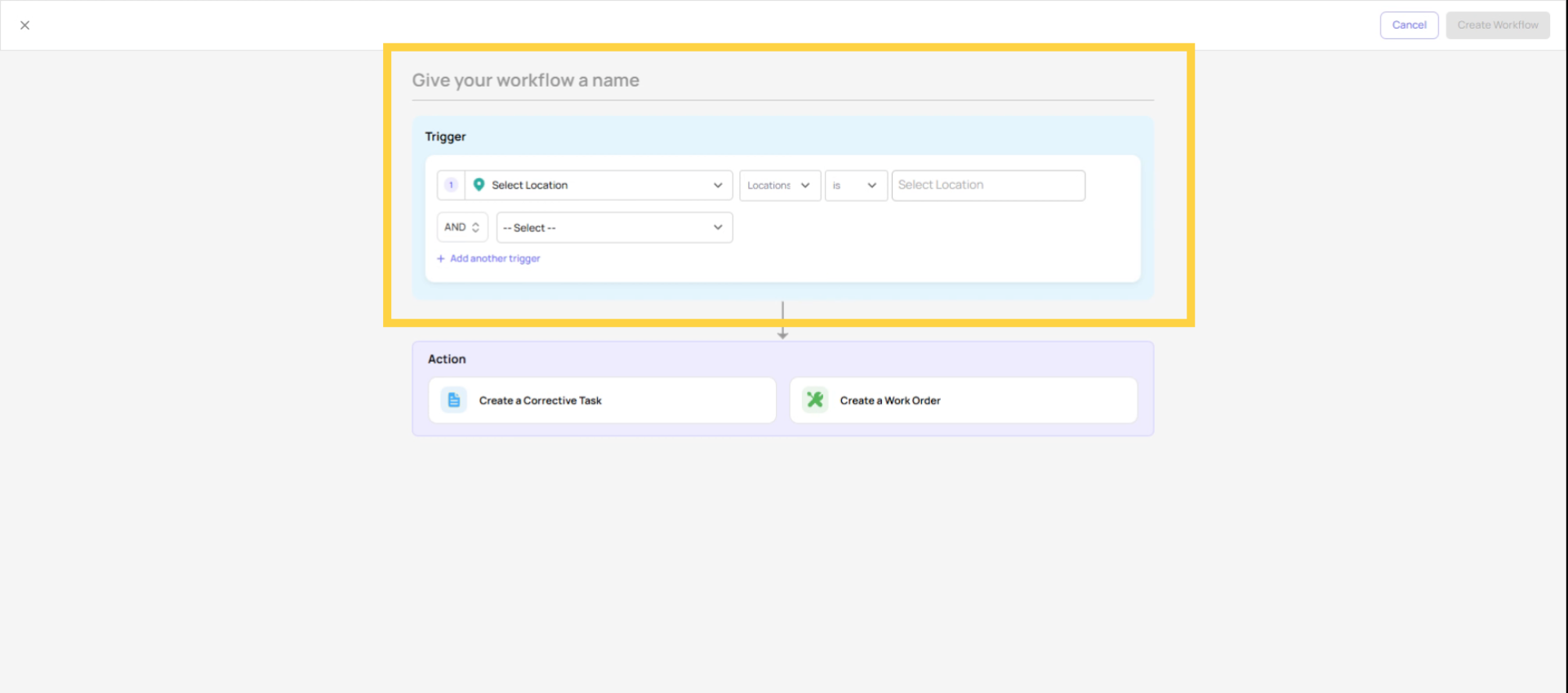Open the '-- Select --' trigger dropdown

(x=614, y=227)
